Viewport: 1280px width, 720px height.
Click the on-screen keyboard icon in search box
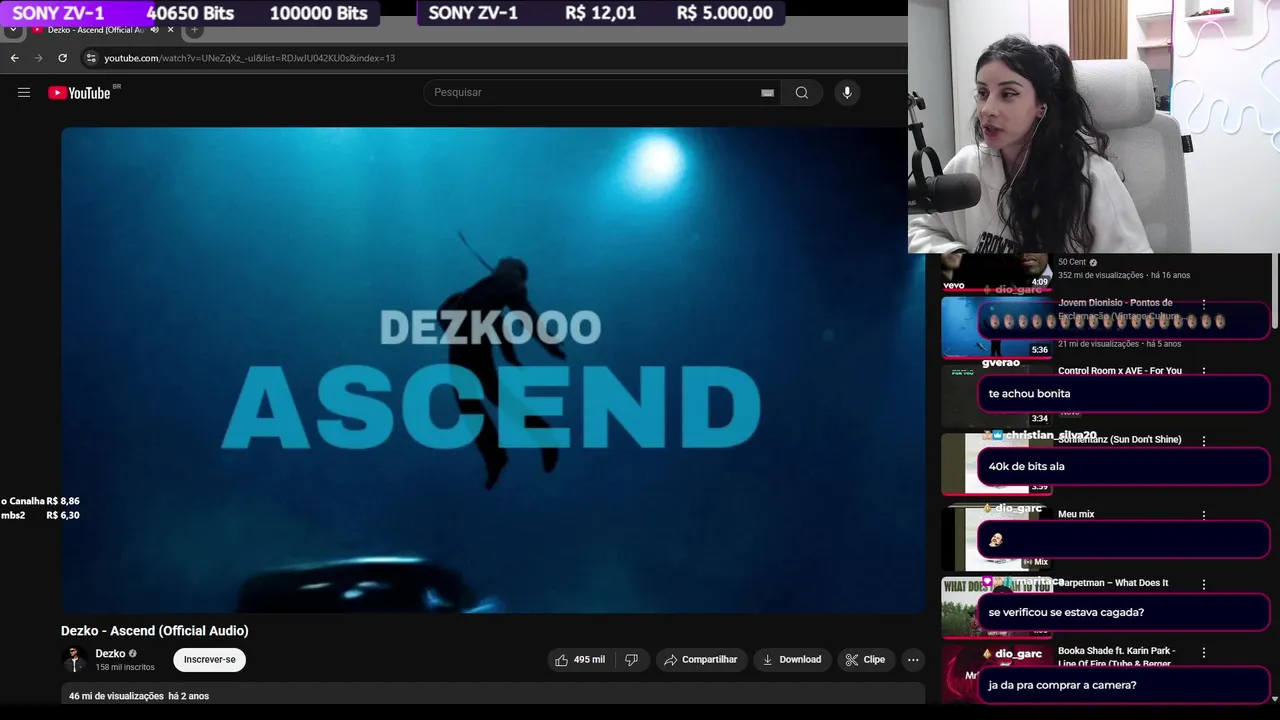tap(767, 93)
